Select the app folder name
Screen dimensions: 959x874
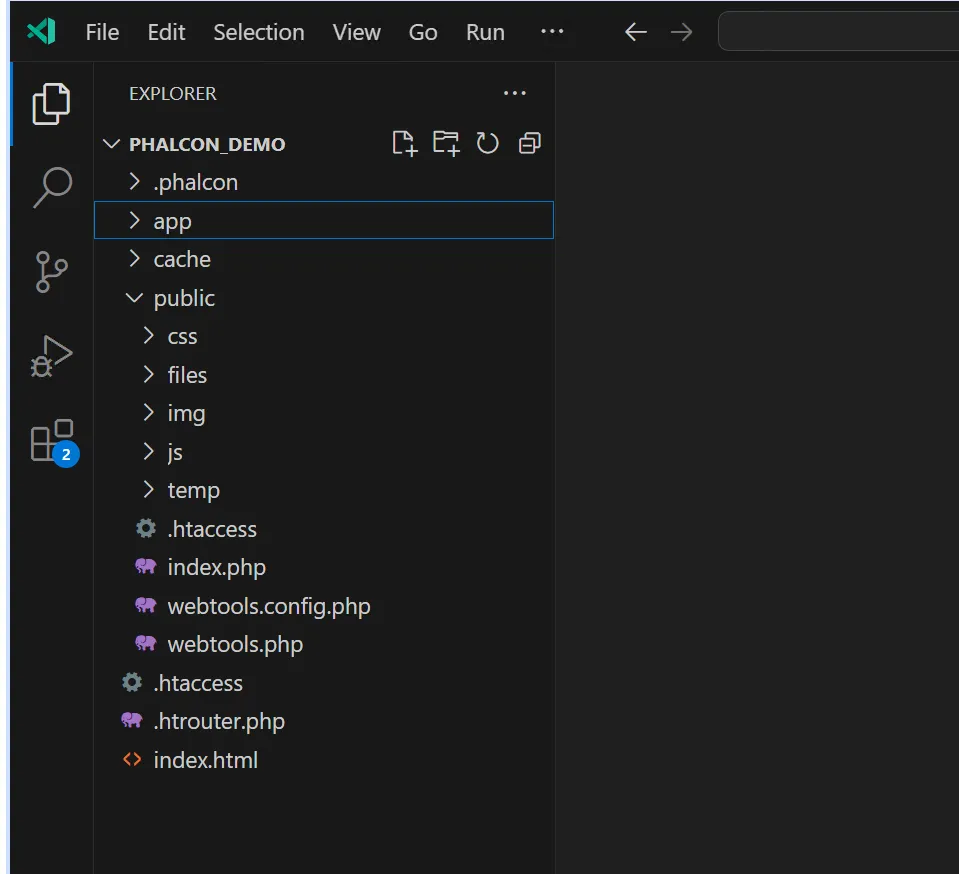[172, 221]
